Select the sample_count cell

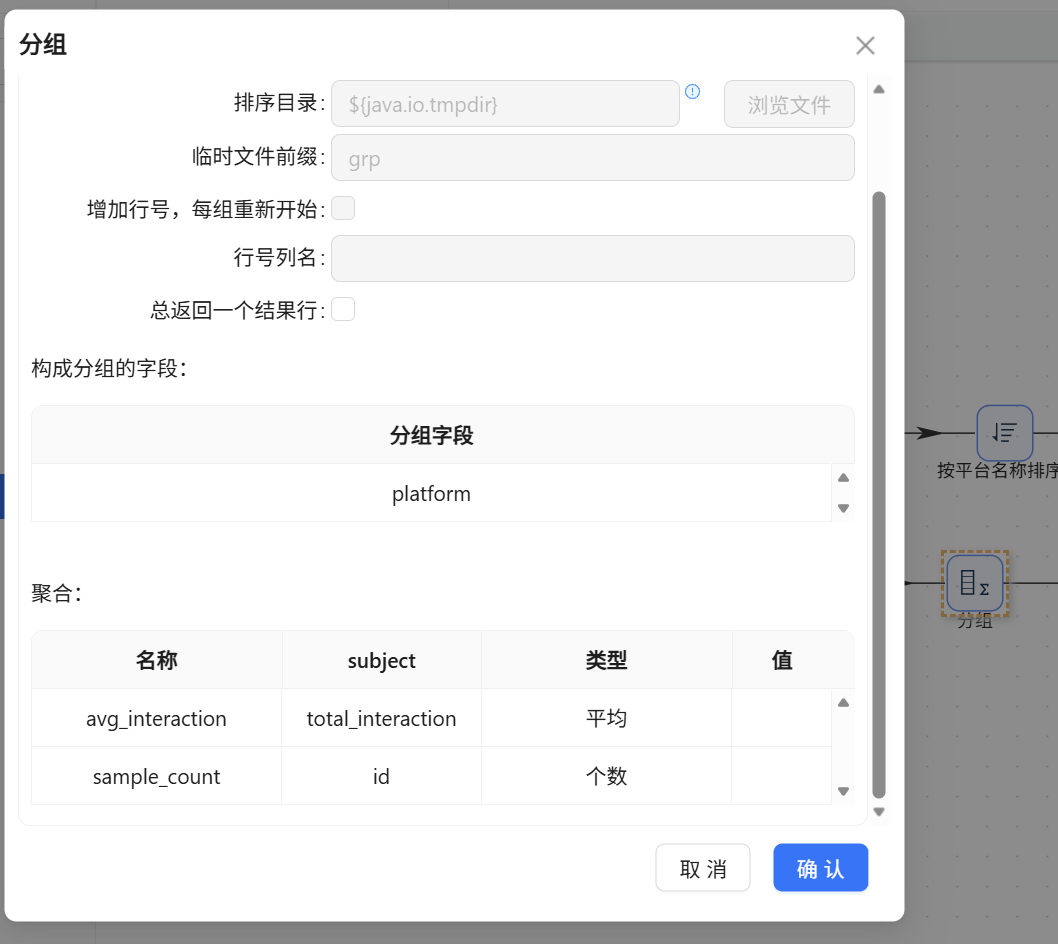pyautogui.click(x=157, y=776)
